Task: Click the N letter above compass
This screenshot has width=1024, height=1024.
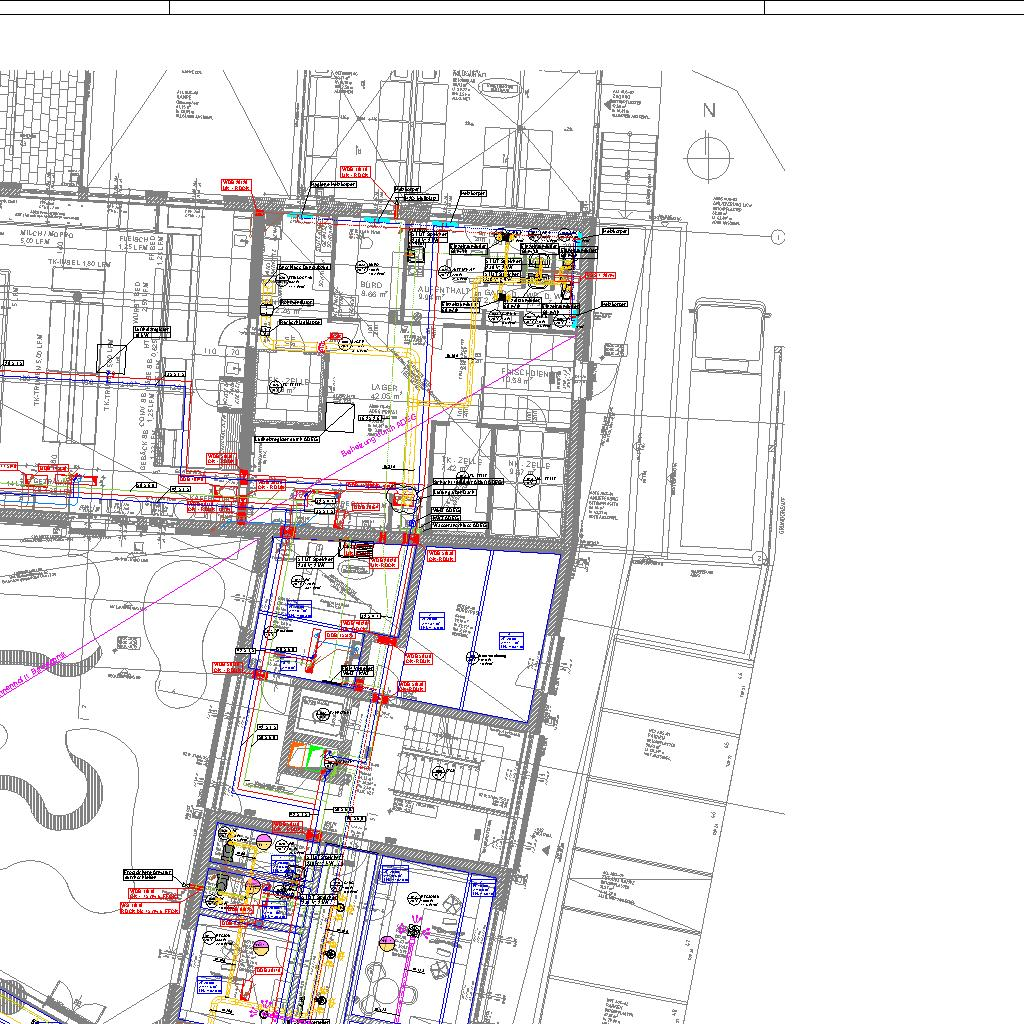Action: point(709,111)
